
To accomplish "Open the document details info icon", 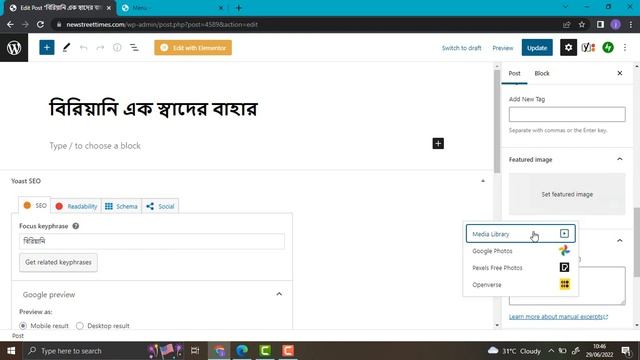I will 117,48.
